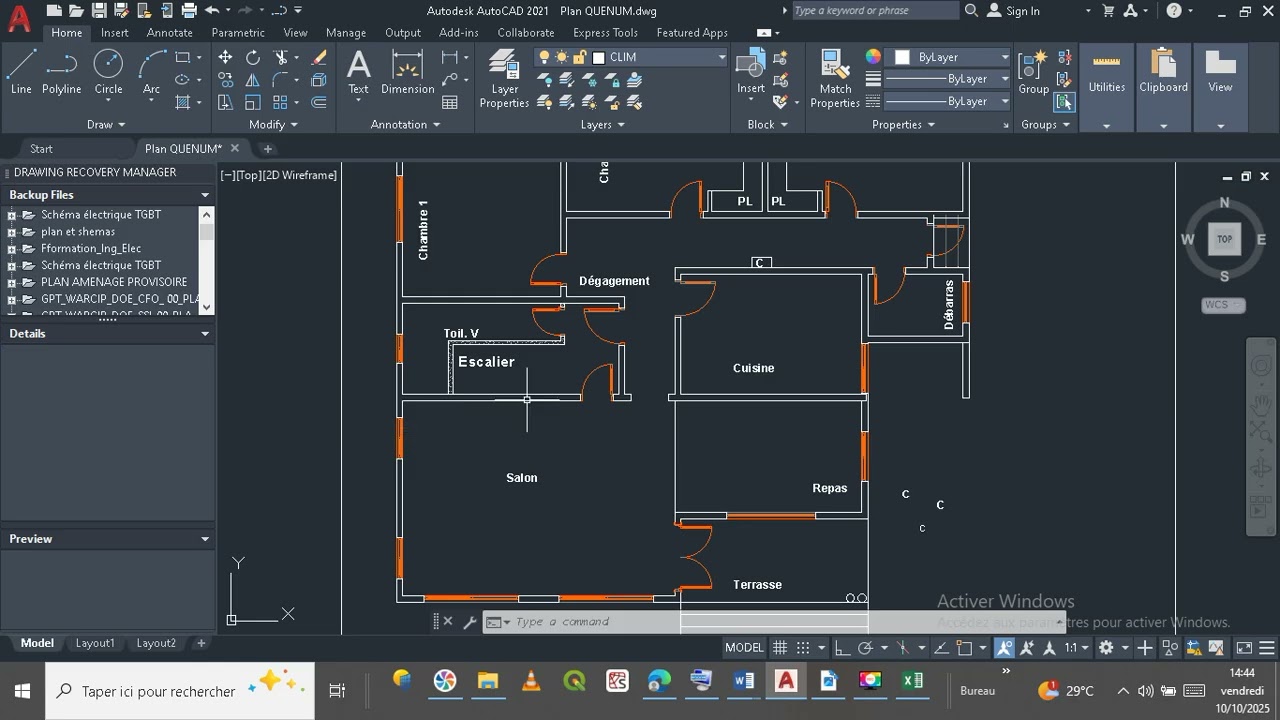Click object color wheel swatch
The width and height of the screenshot is (1280, 720).
(873, 57)
